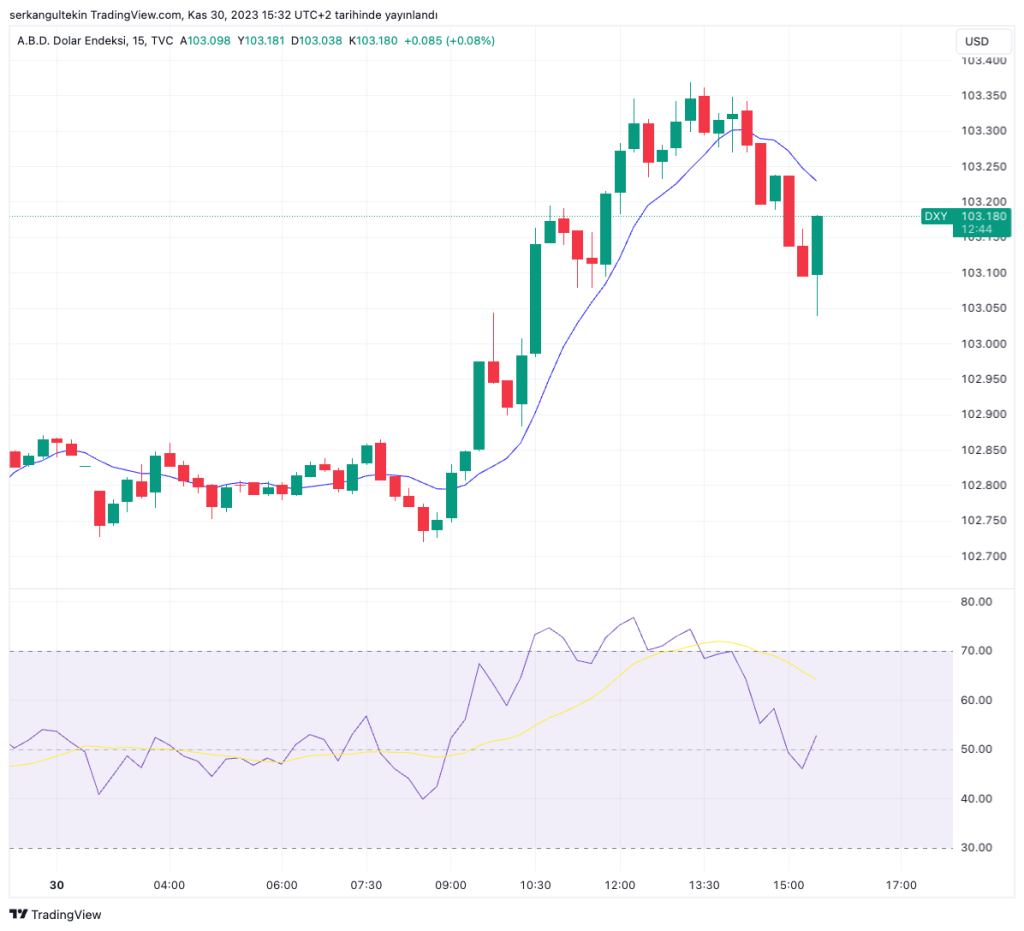Click the latest green candle body
The width and height of the screenshot is (1024, 931).
click(x=817, y=245)
